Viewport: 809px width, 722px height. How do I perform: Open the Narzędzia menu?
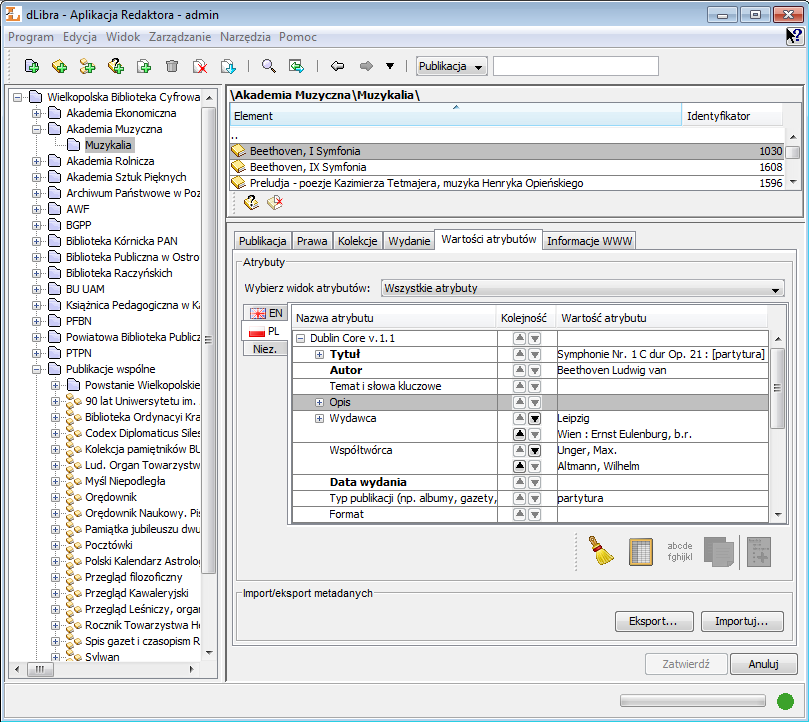(x=245, y=37)
